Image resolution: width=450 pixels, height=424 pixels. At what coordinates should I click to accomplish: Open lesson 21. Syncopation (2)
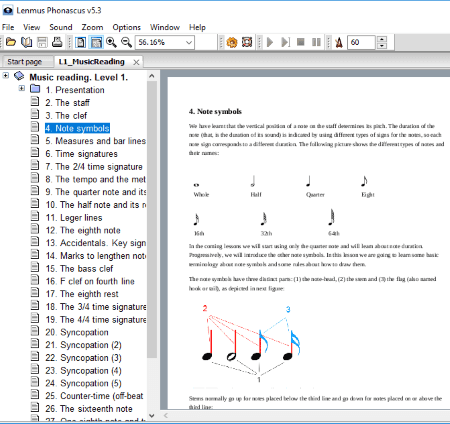click(83, 345)
